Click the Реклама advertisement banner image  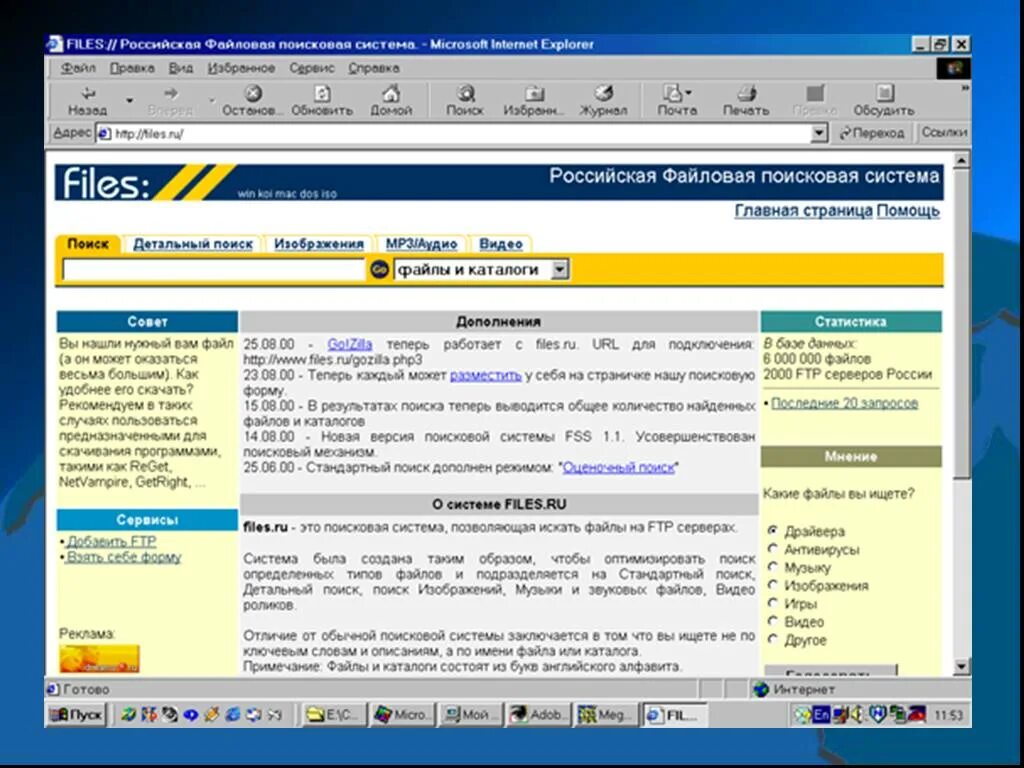[x=99, y=658]
